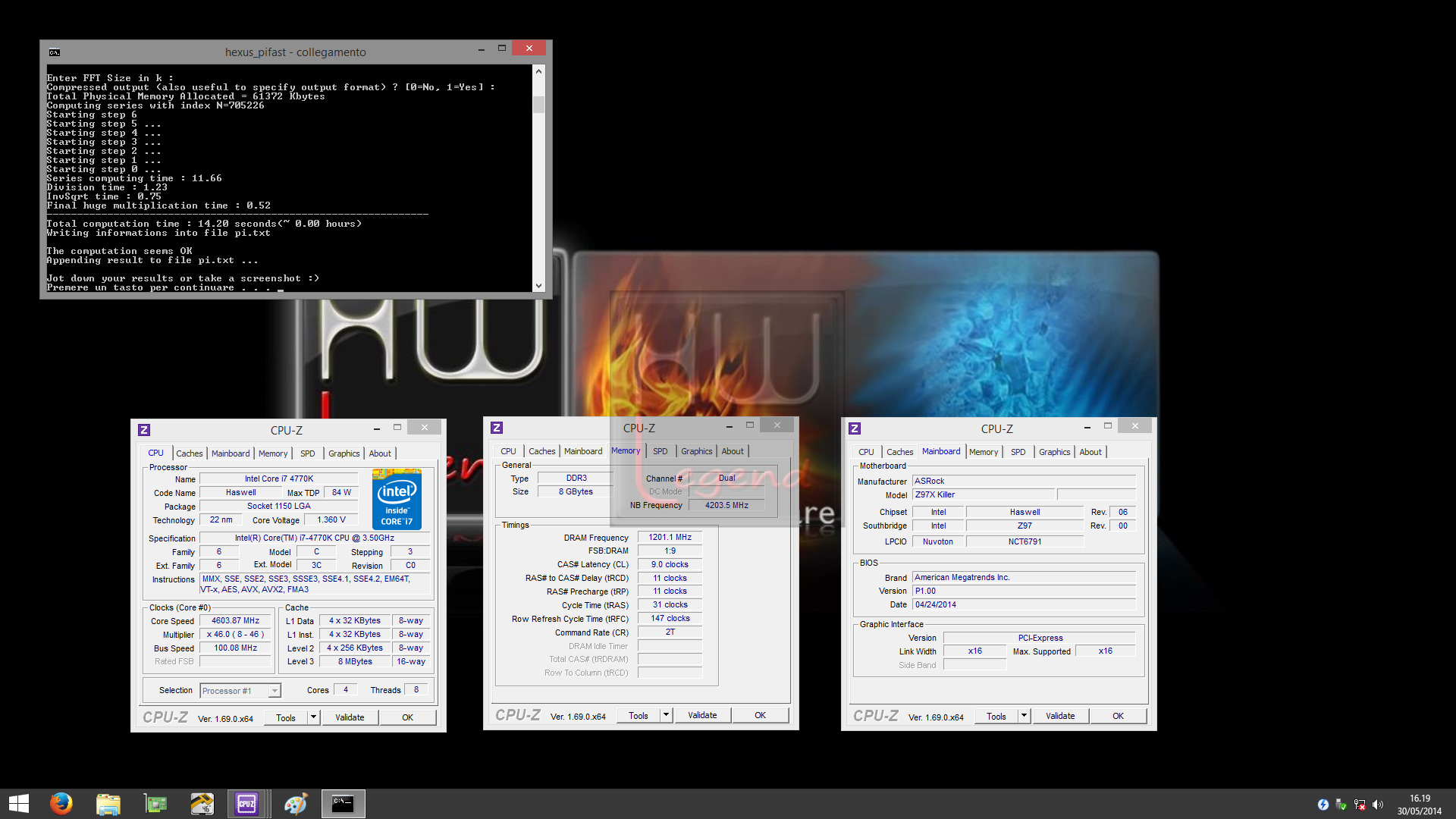Image resolution: width=1456 pixels, height=819 pixels.
Task: Select SPD tab in middle CPU-Z window
Action: (661, 451)
